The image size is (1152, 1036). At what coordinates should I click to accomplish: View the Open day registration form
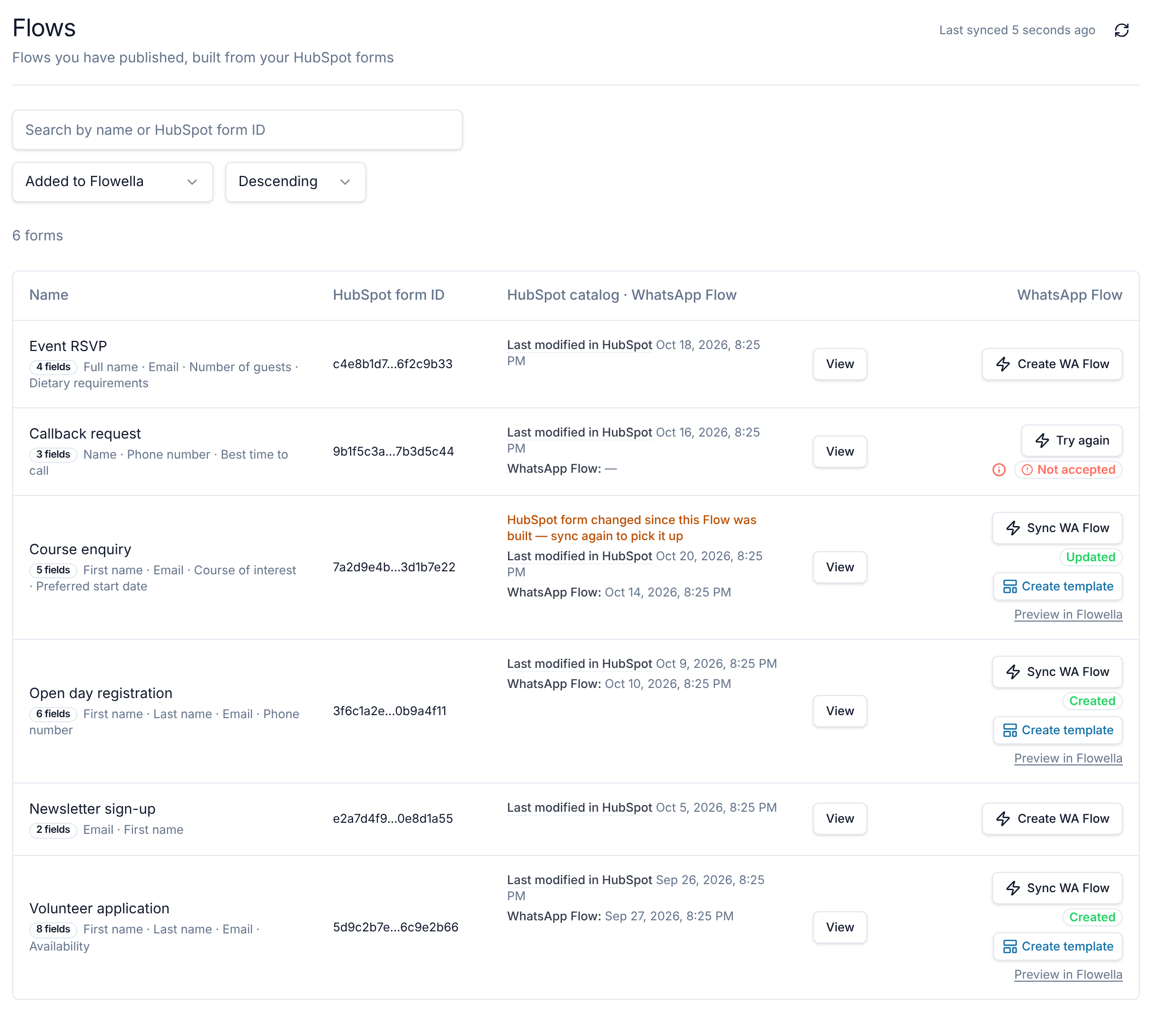840,711
